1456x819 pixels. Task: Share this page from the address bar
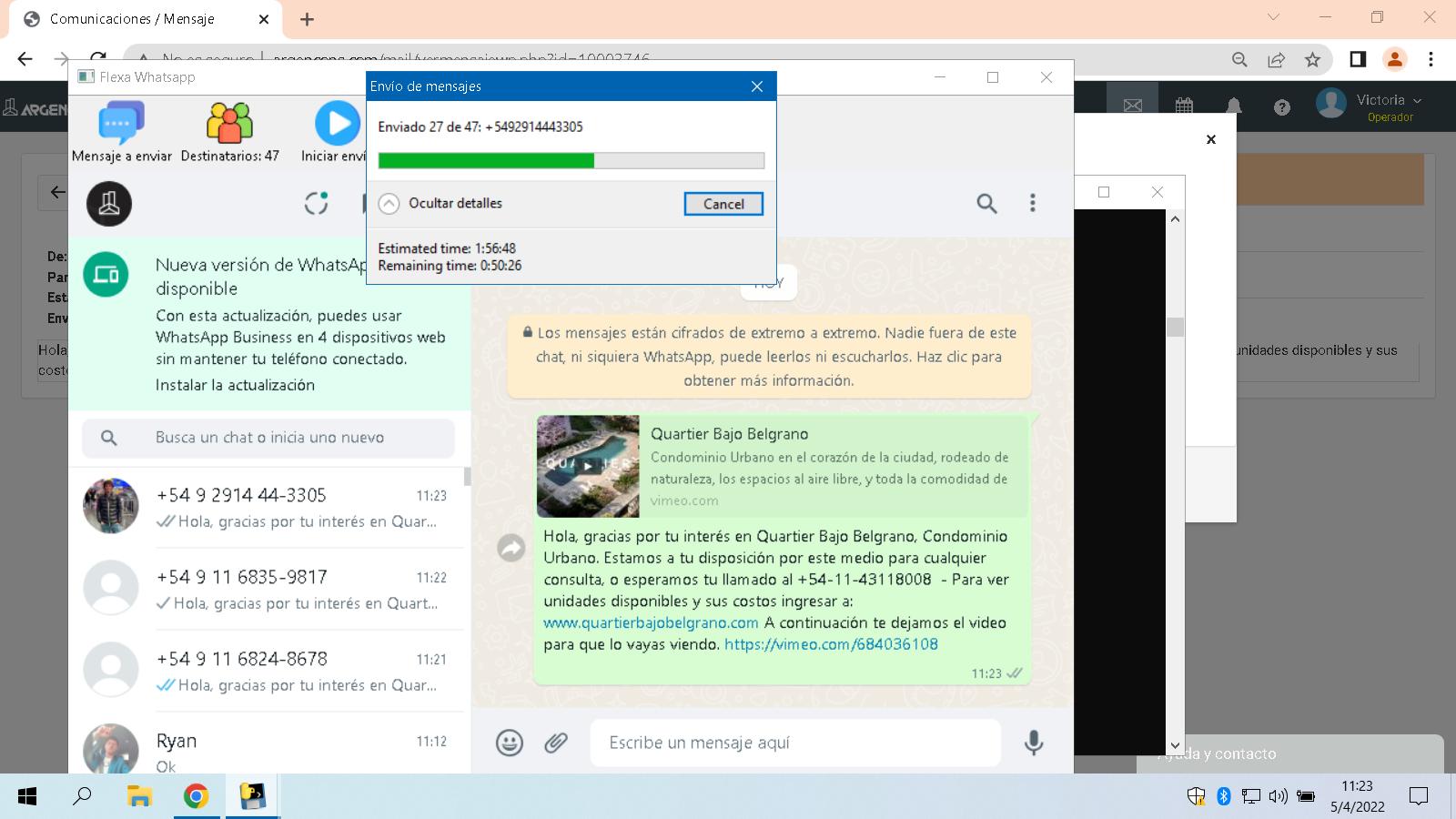(1276, 59)
